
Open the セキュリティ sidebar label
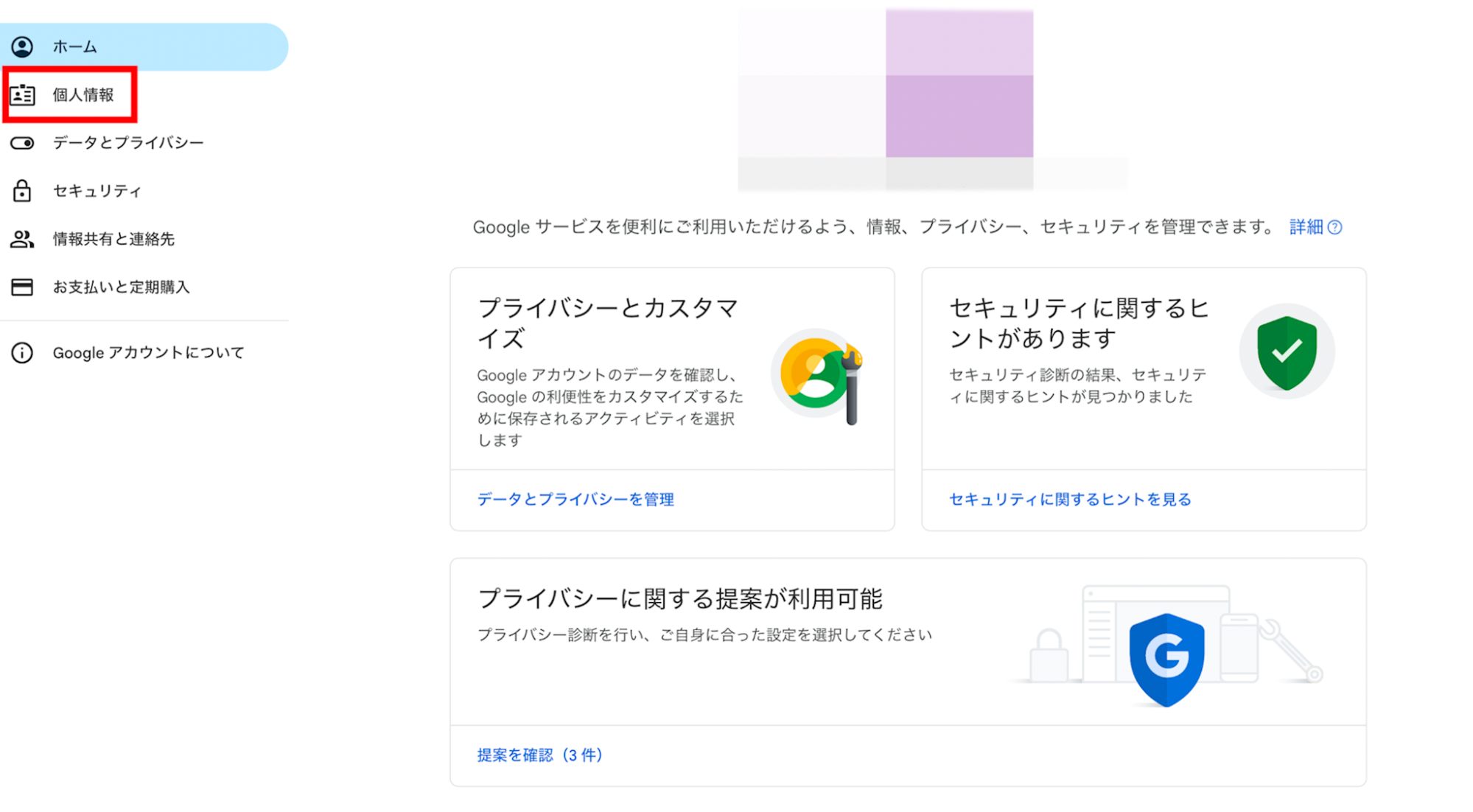click(x=97, y=191)
